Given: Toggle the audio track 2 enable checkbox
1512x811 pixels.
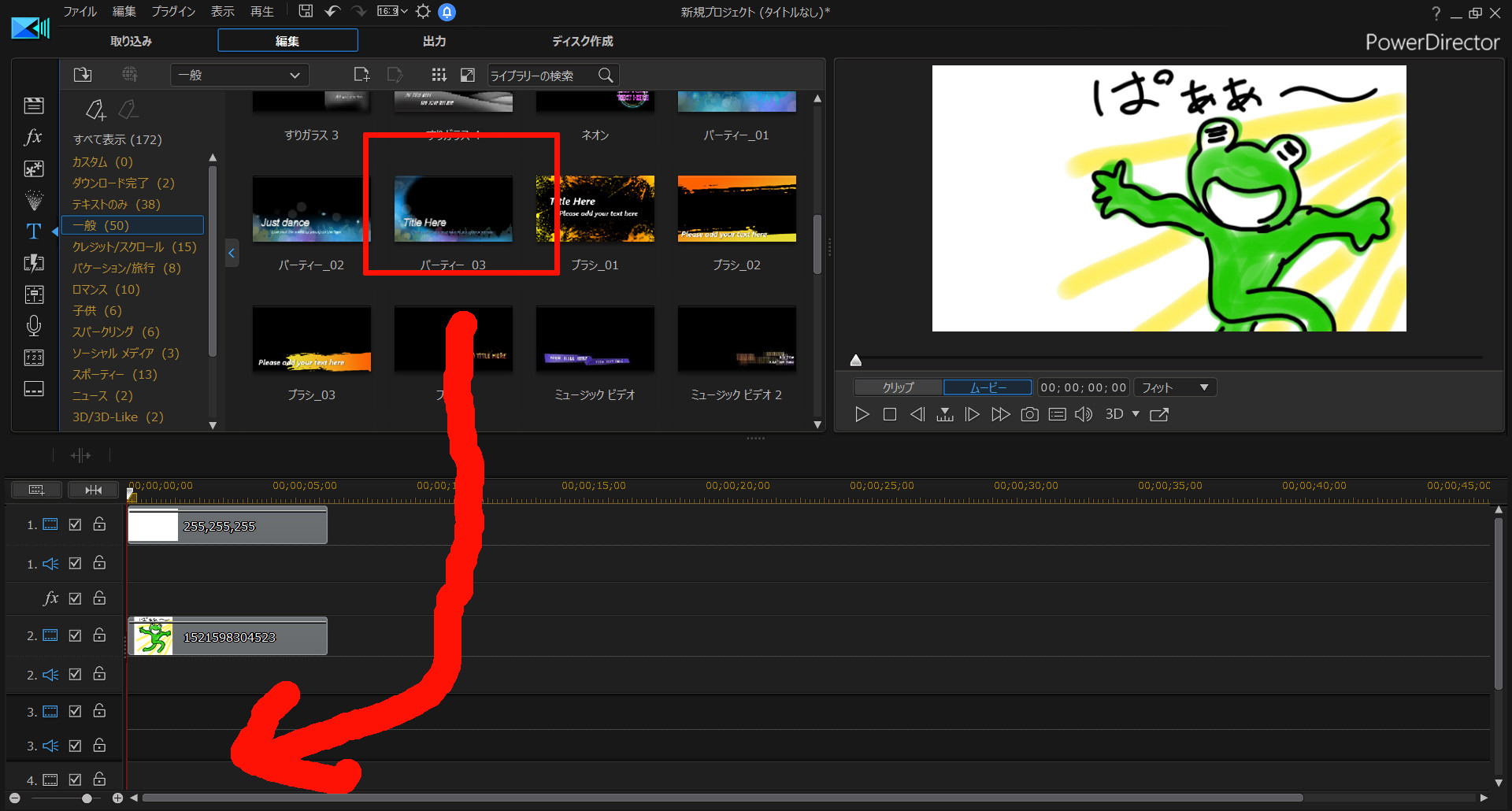Looking at the screenshot, I should 75,674.
